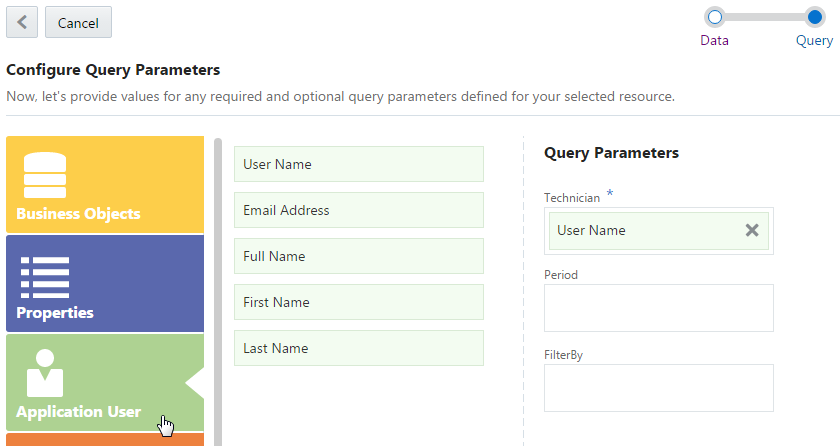Remove User Name from Technician parameter
The width and height of the screenshot is (840, 446).
[x=752, y=231]
